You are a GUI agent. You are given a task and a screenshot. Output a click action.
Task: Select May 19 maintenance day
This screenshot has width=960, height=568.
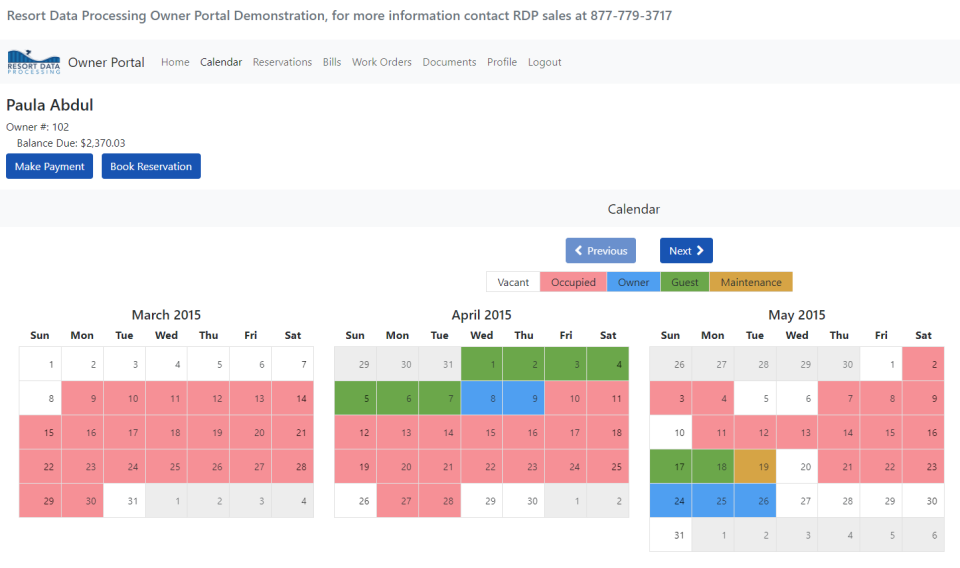[755, 467]
